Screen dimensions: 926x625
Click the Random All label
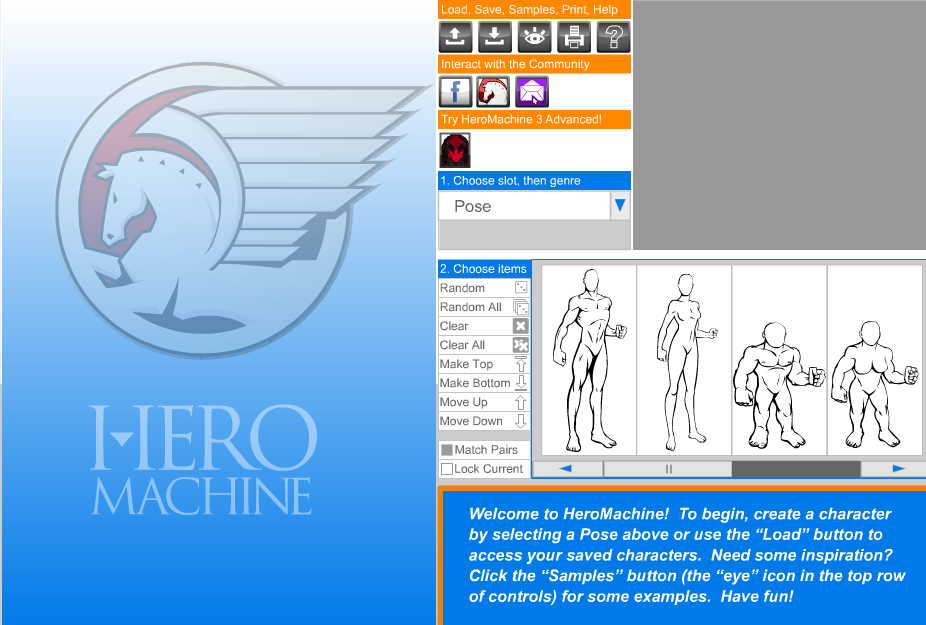tap(471, 307)
